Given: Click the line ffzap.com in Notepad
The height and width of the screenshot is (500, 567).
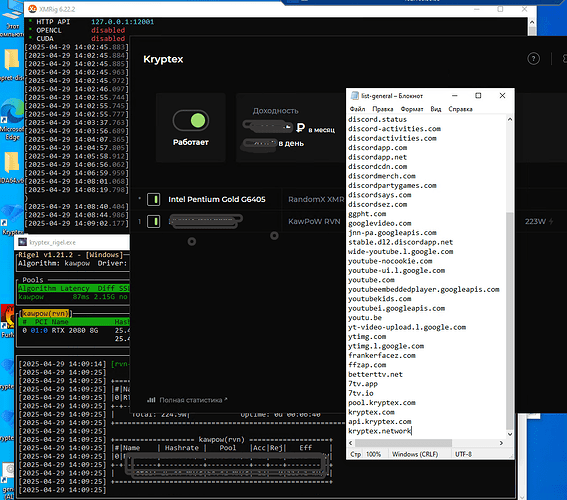Looking at the screenshot, I should (367, 365).
